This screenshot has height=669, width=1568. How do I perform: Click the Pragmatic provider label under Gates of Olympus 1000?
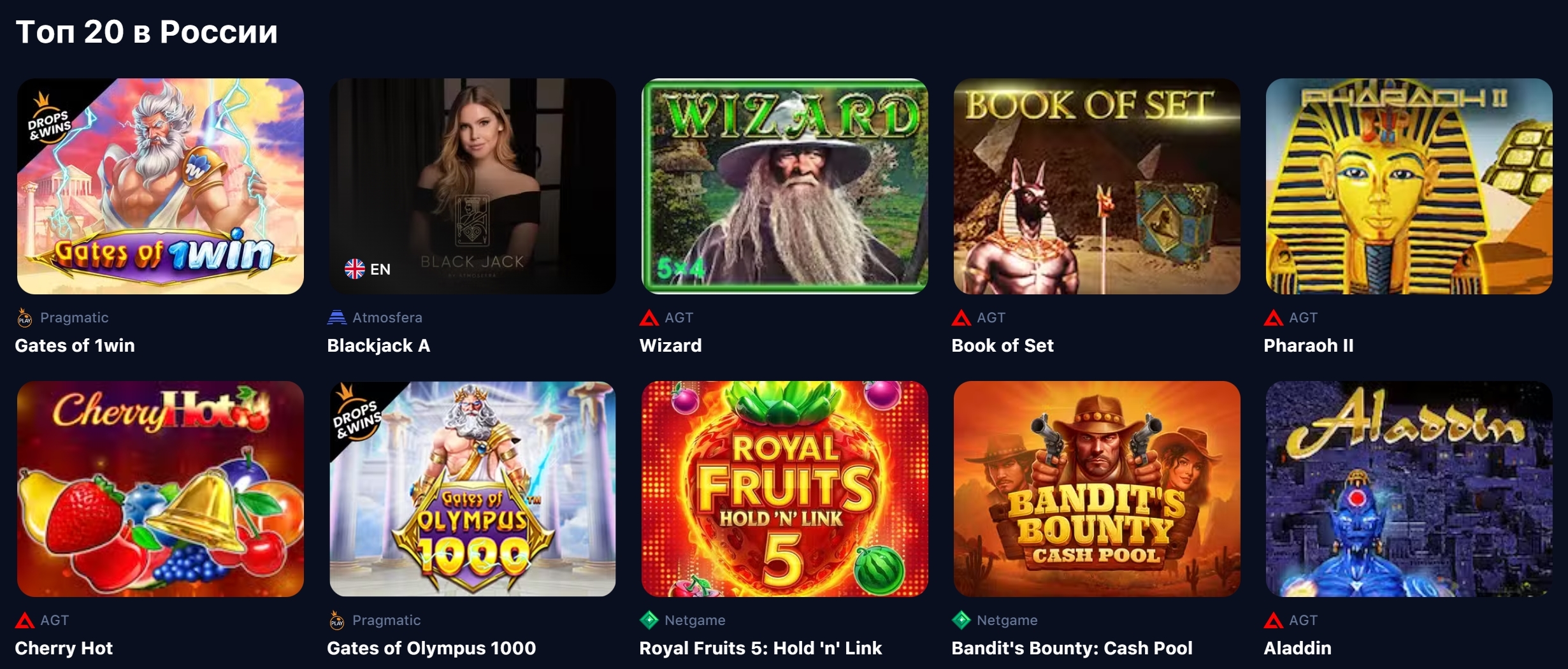386,620
